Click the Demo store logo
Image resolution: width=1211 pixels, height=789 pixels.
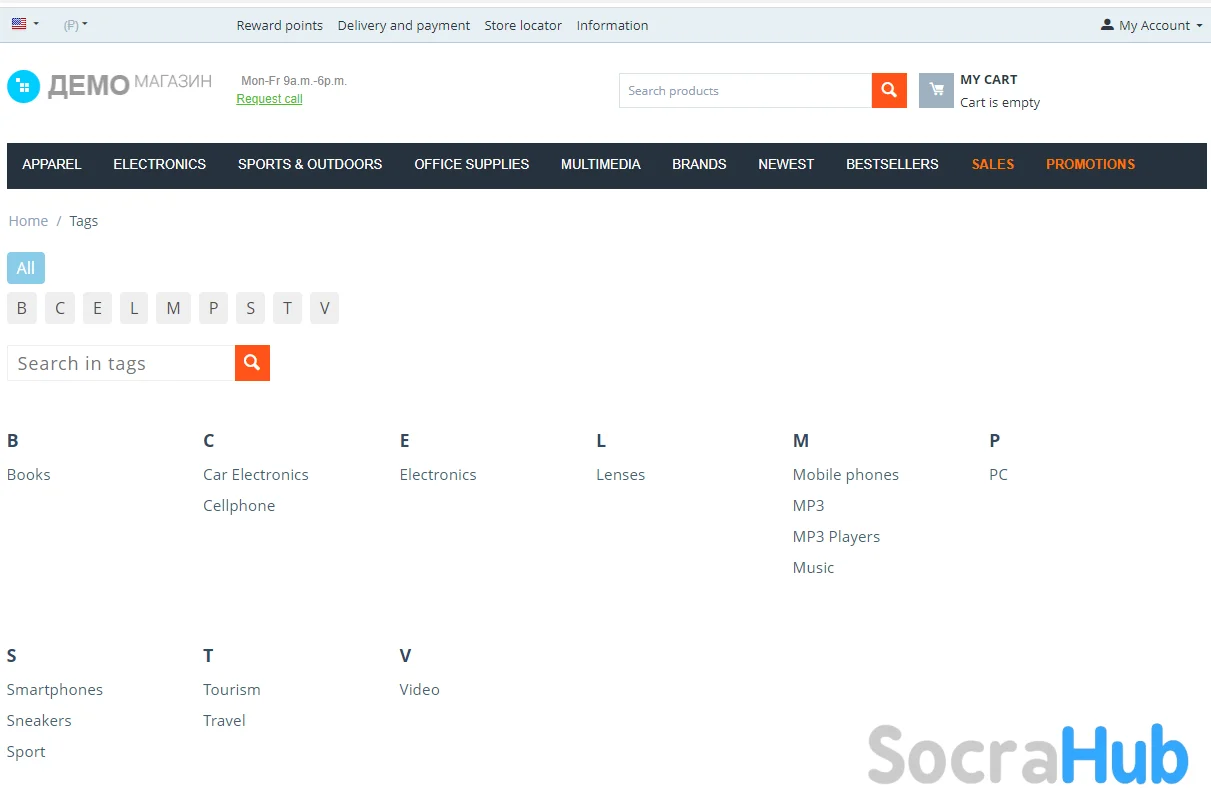pos(109,86)
